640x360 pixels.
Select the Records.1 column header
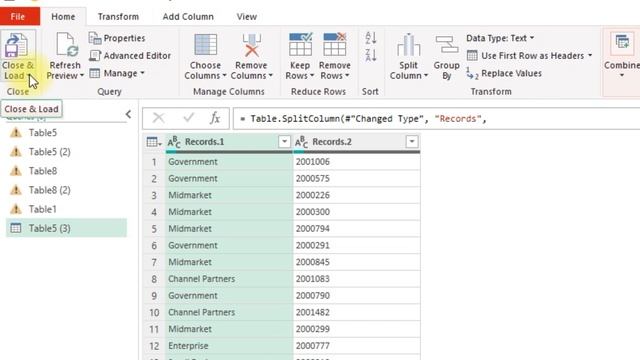229,142
